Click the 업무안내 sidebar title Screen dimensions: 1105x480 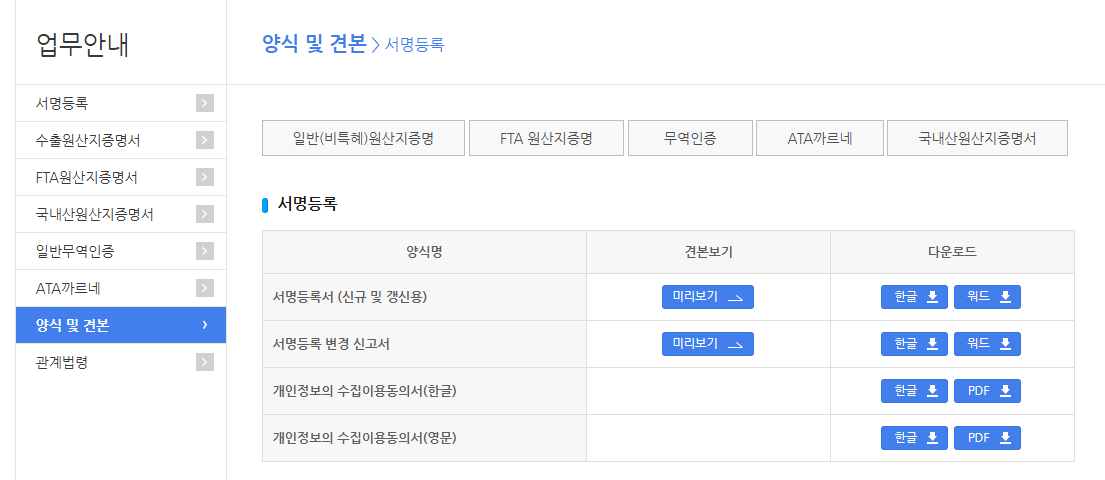[x=82, y=44]
